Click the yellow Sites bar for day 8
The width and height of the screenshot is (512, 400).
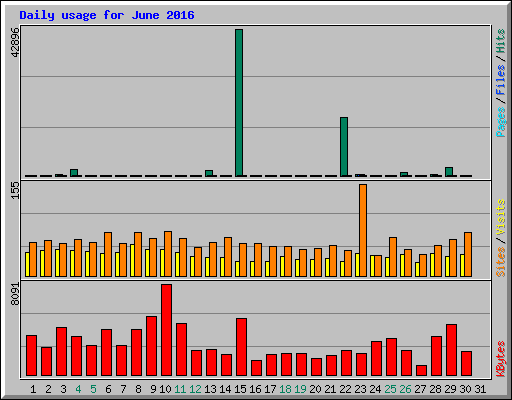[132, 260]
